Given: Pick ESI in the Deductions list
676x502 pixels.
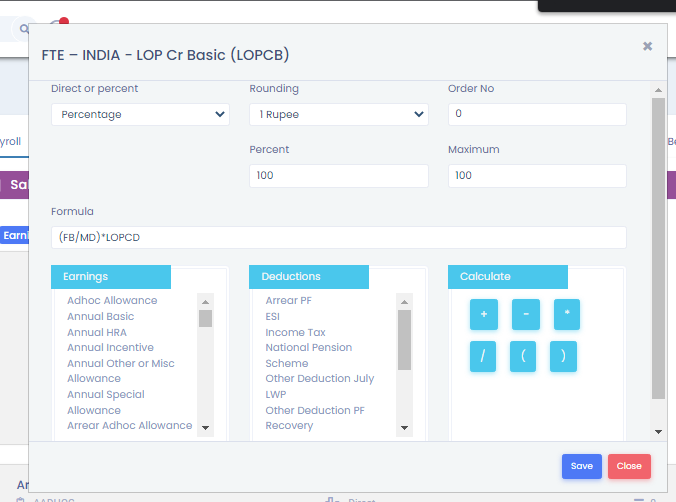Looking at the screenshot, I should click(274, 317).
